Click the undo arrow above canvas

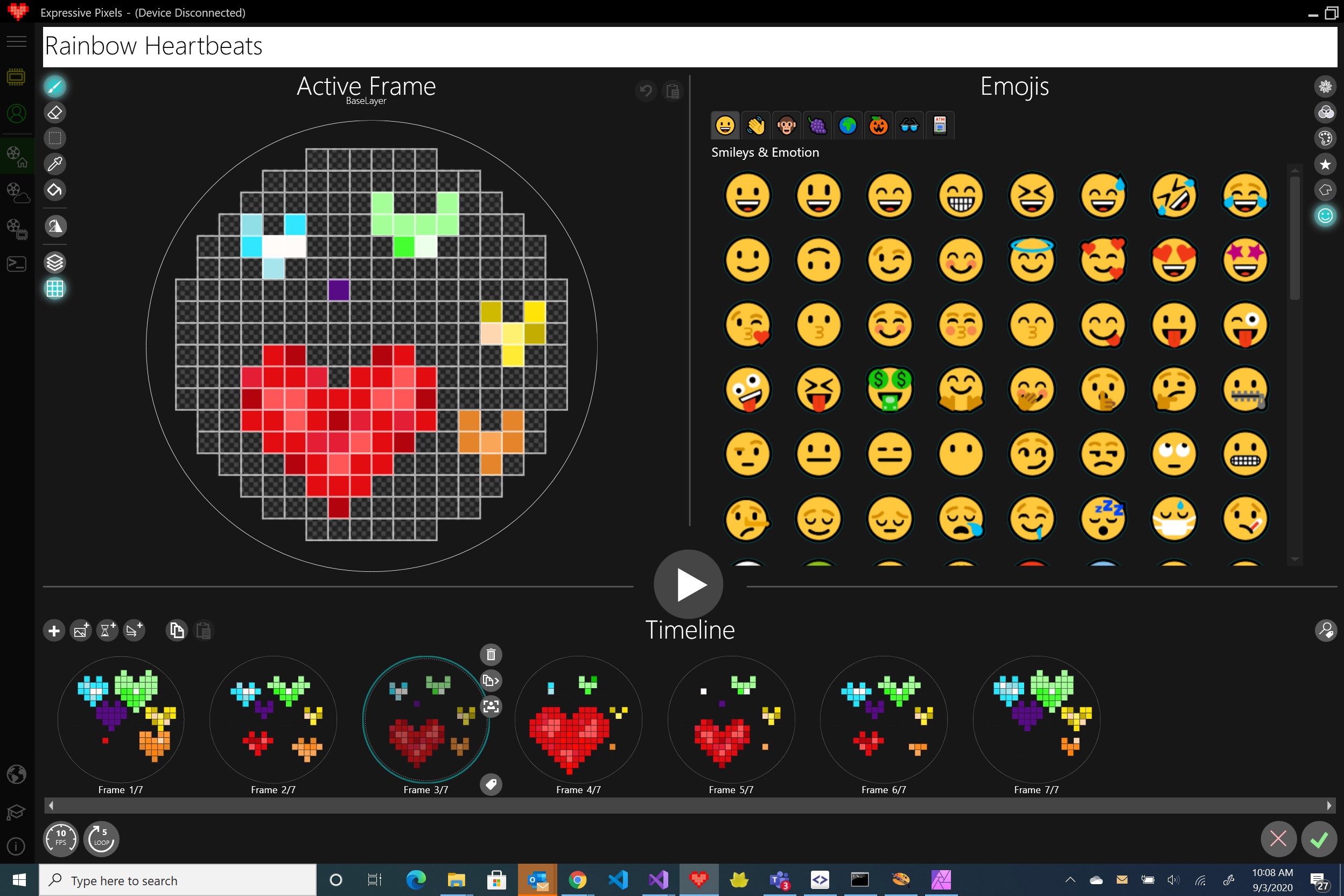(646, 91)
